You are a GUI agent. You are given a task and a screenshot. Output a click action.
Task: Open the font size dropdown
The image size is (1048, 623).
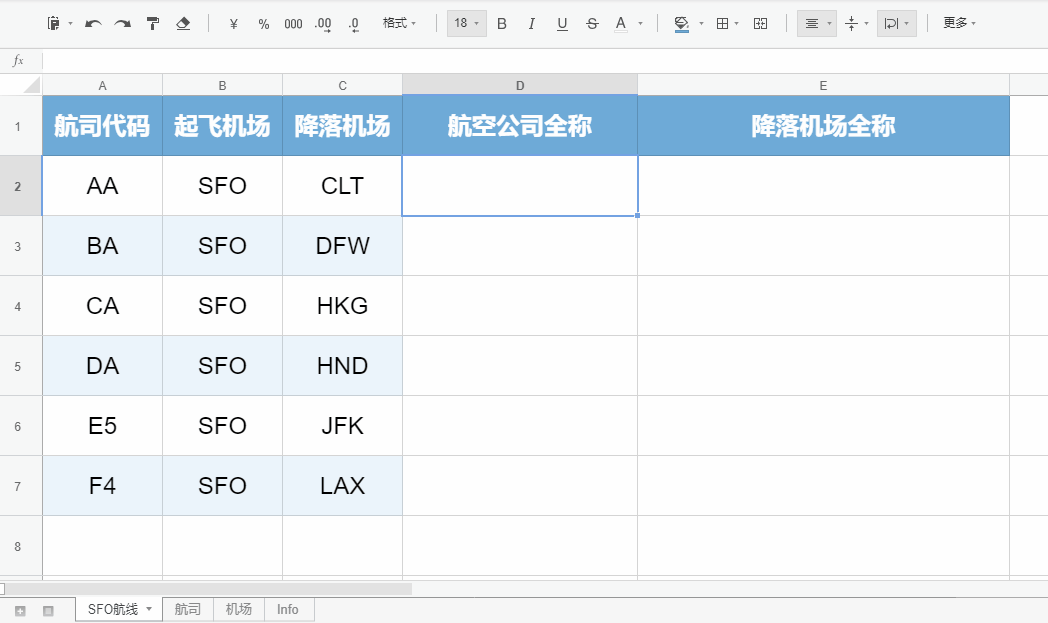click(x=465, y=22)
